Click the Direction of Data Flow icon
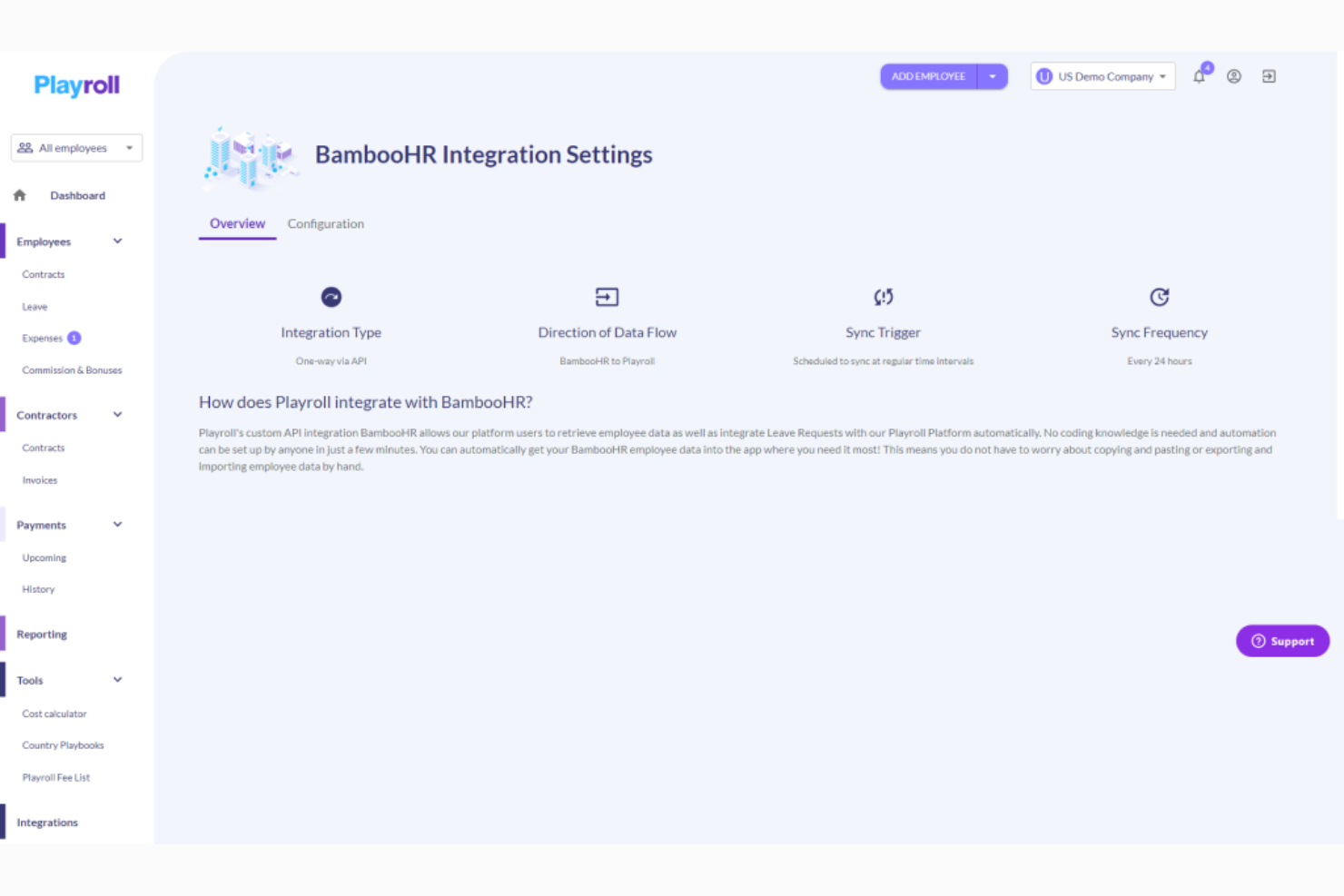 (607, 297)
